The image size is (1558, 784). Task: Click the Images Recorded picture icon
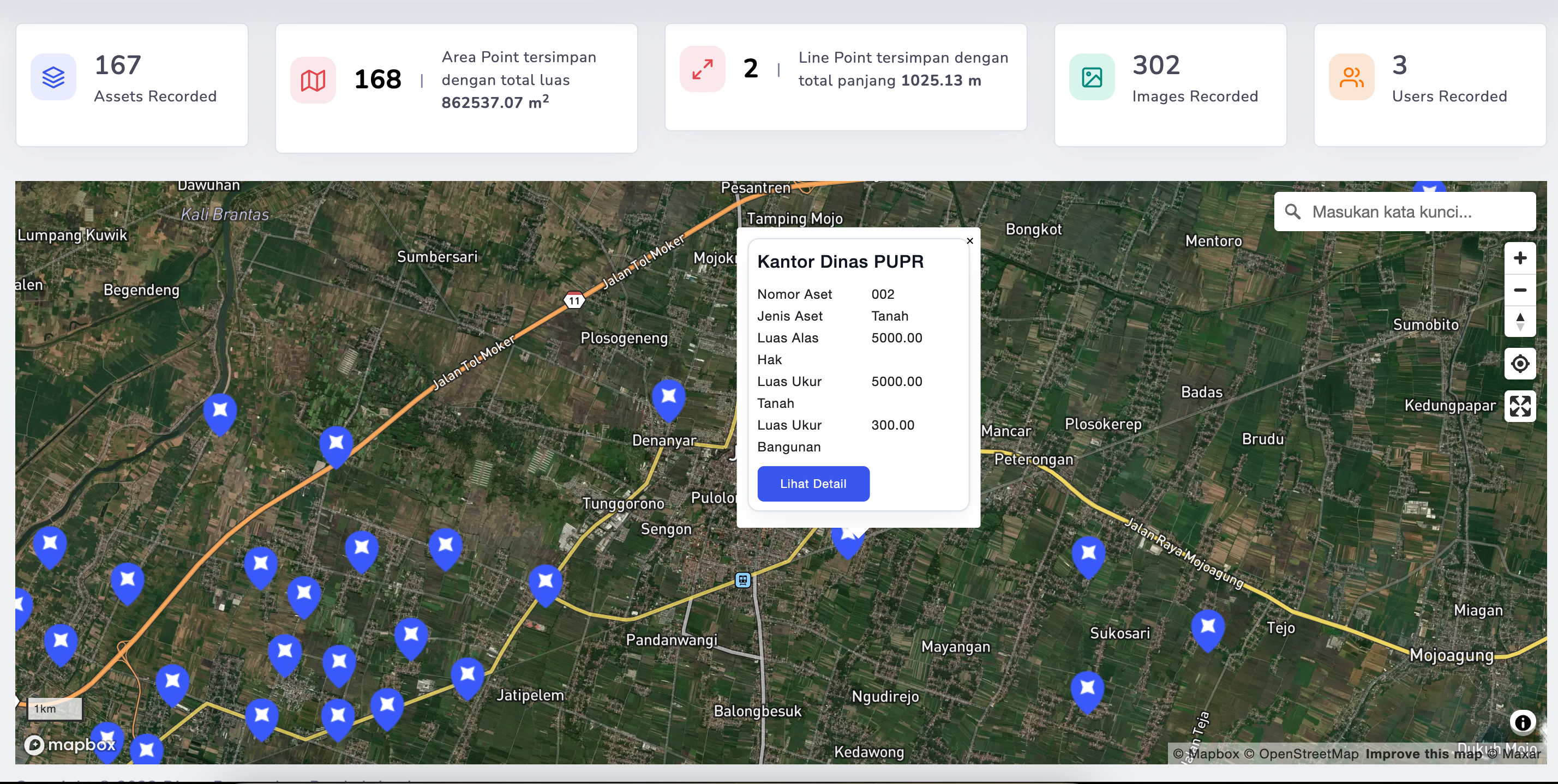[1092, 77]
